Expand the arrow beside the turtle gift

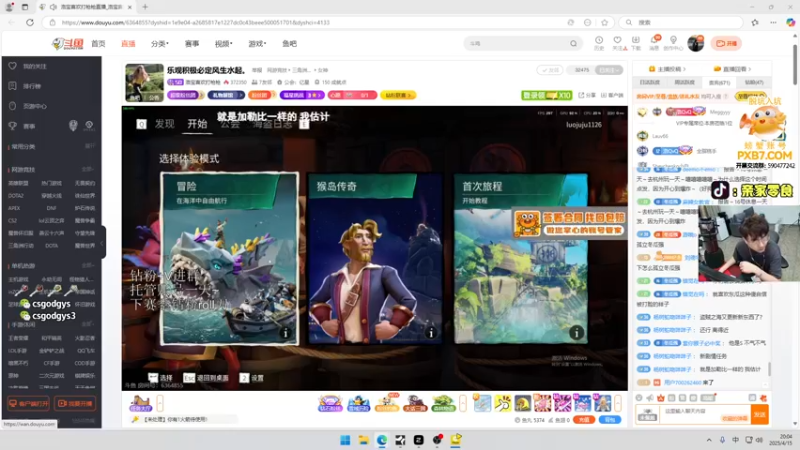[463, 403]
